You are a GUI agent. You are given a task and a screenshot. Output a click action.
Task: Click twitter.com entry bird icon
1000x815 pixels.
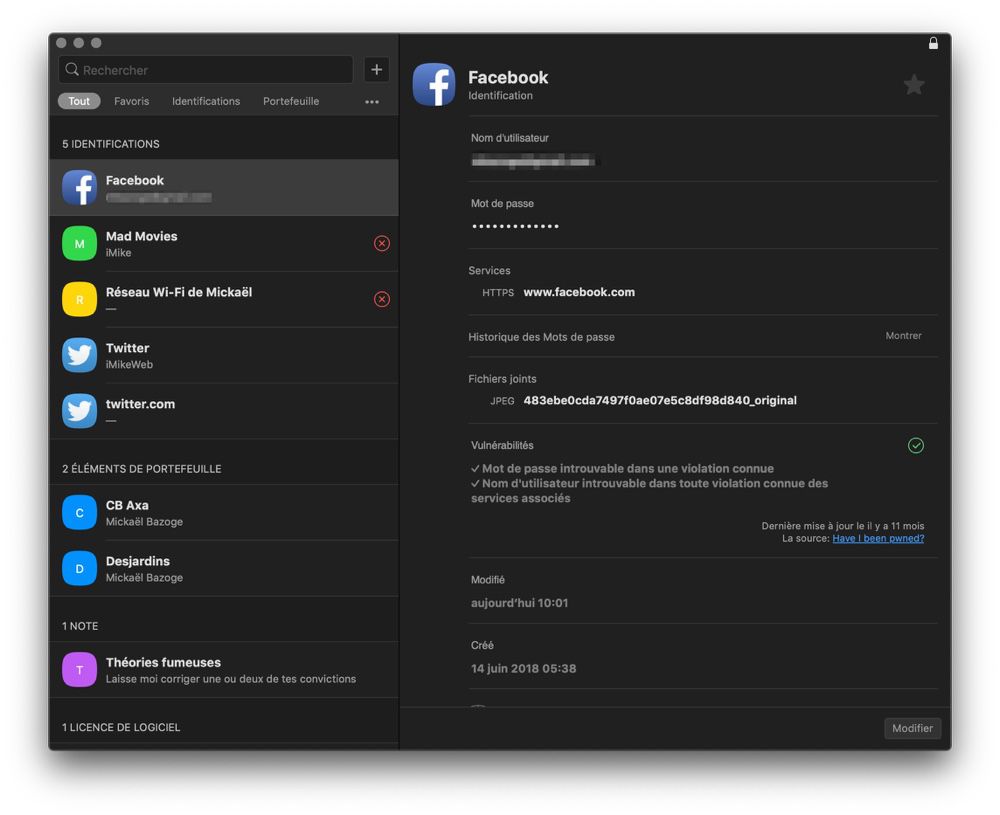(80, 411)
